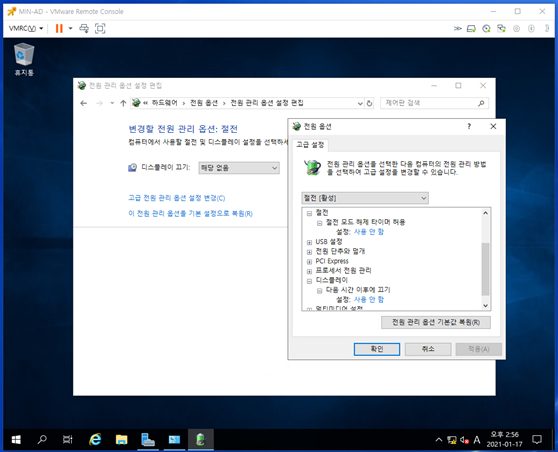The width and height of the screenshot is (558, 452).
Task: Click 전원 관리 옵션 기본값 복원 button
Action: point(436,322)
